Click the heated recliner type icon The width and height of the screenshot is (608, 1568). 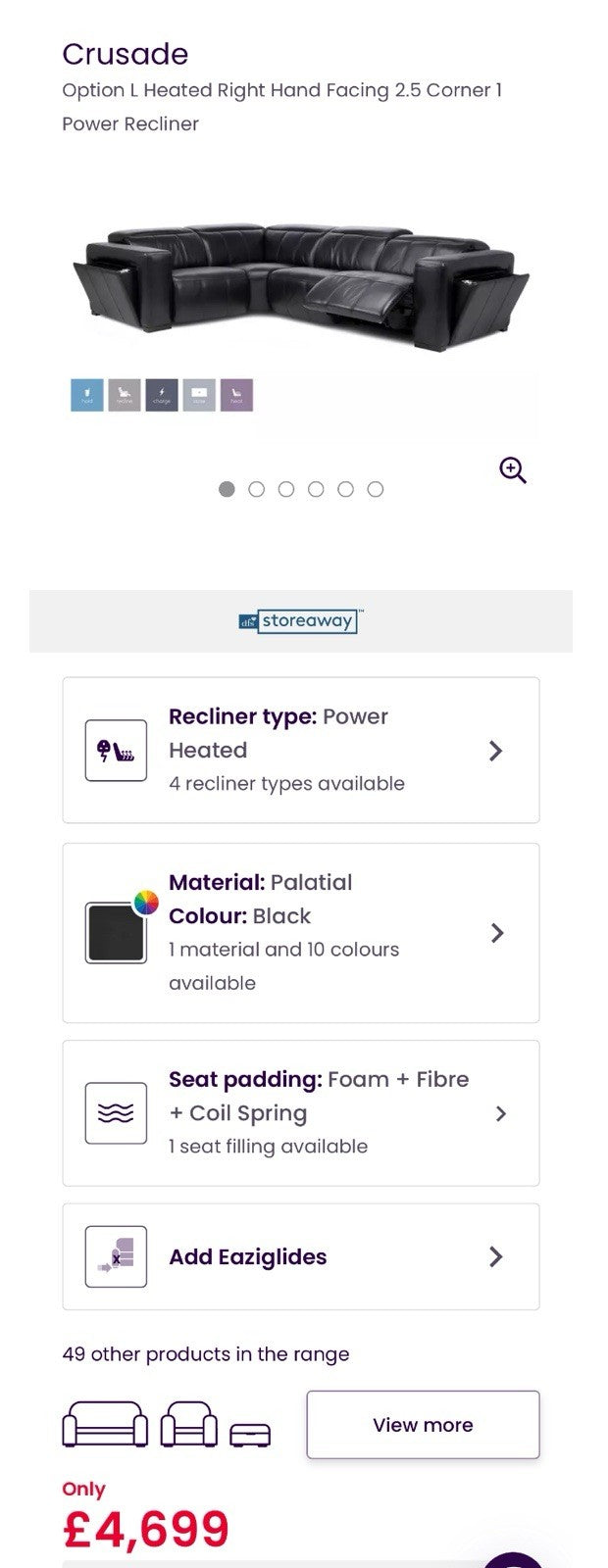[x=116, y=751]
